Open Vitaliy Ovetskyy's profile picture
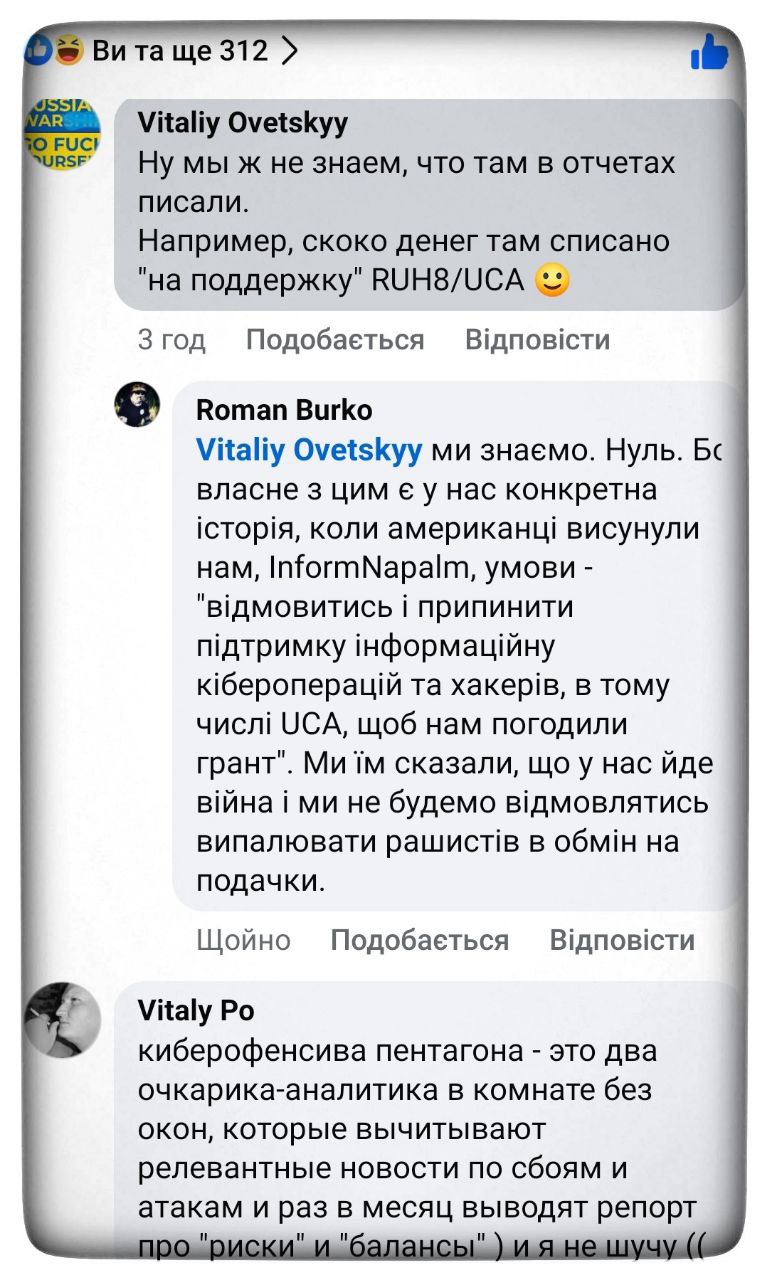768x1280 pixels. click(62, 134)
